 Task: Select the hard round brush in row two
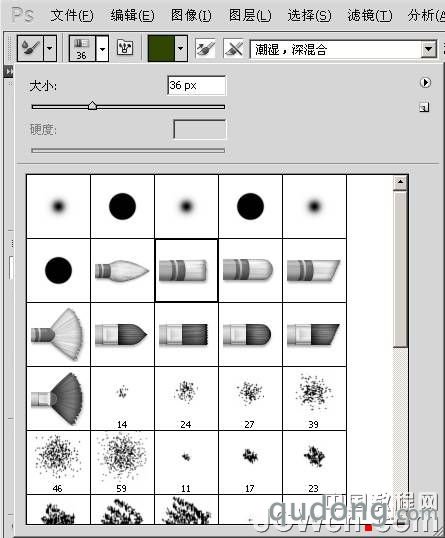pos(58,270)
